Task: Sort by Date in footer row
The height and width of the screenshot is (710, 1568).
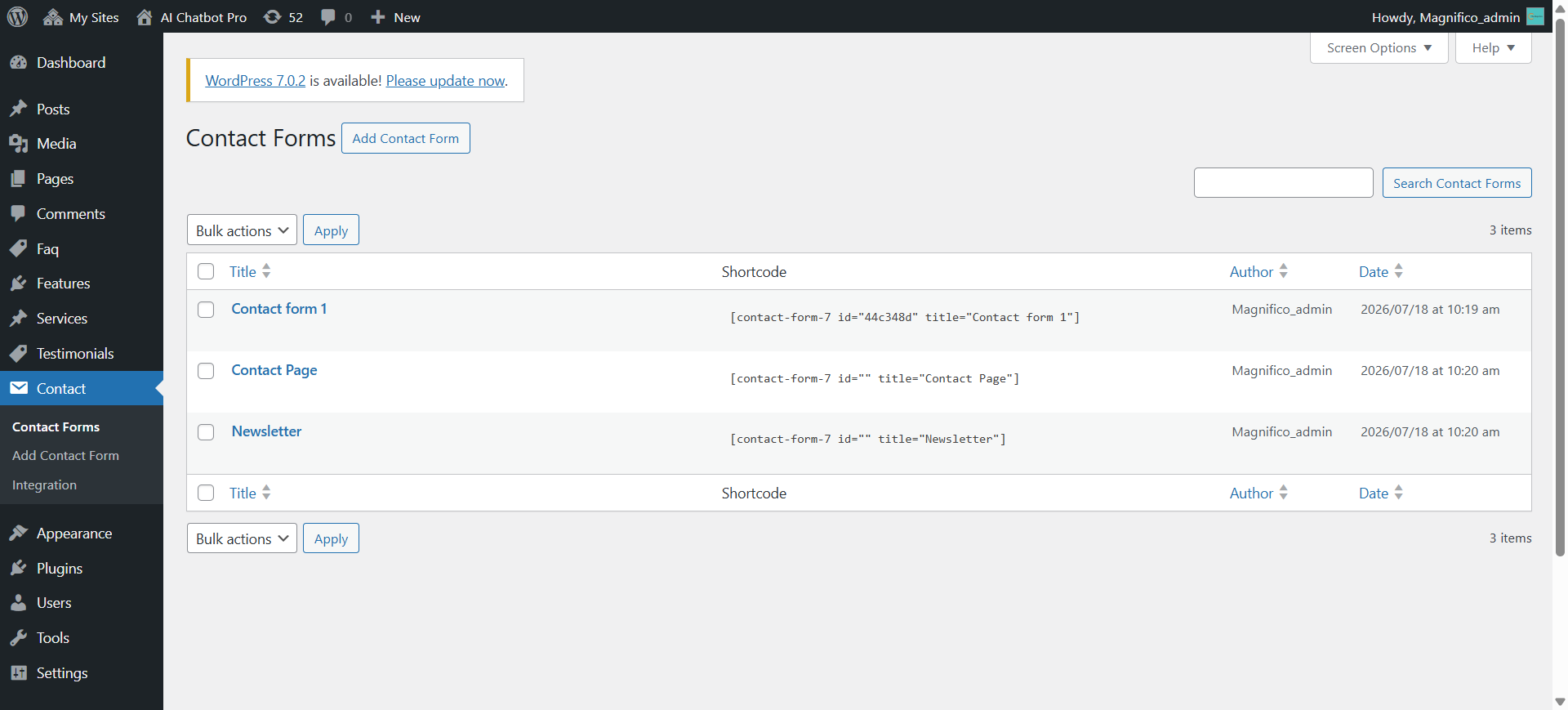Action: [x=1380, y=493]
